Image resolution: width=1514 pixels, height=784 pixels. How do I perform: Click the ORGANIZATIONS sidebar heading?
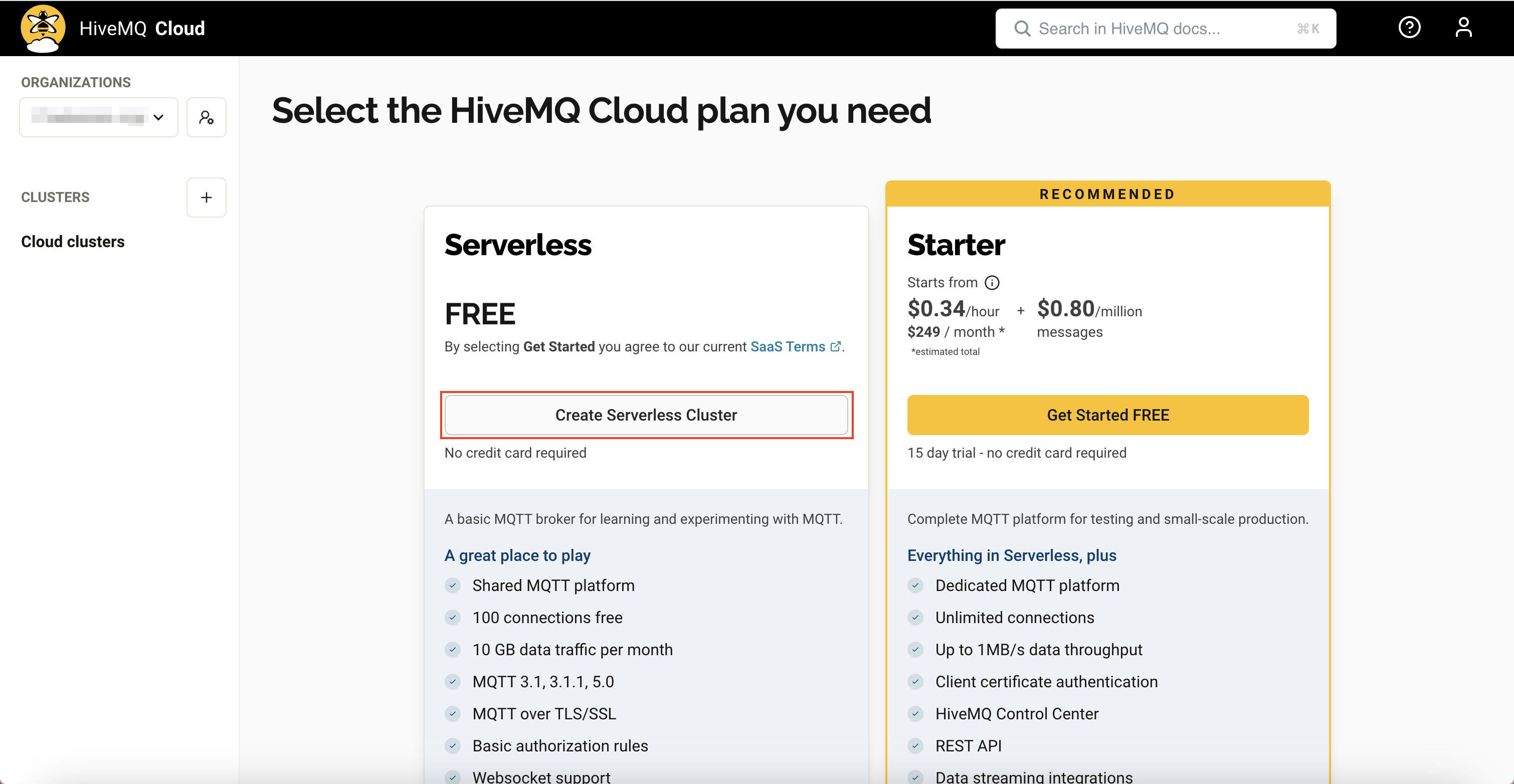point(76,82)
